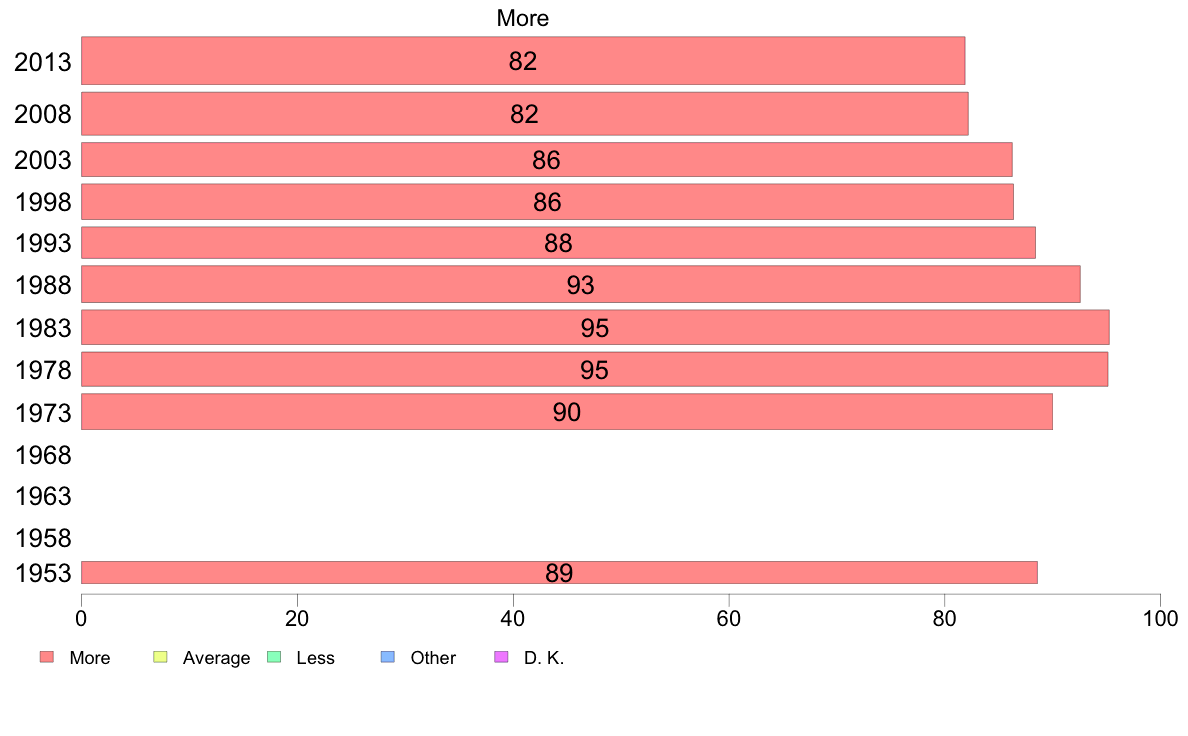Select the 2013 bar showing 82

(x=523, y=61)
